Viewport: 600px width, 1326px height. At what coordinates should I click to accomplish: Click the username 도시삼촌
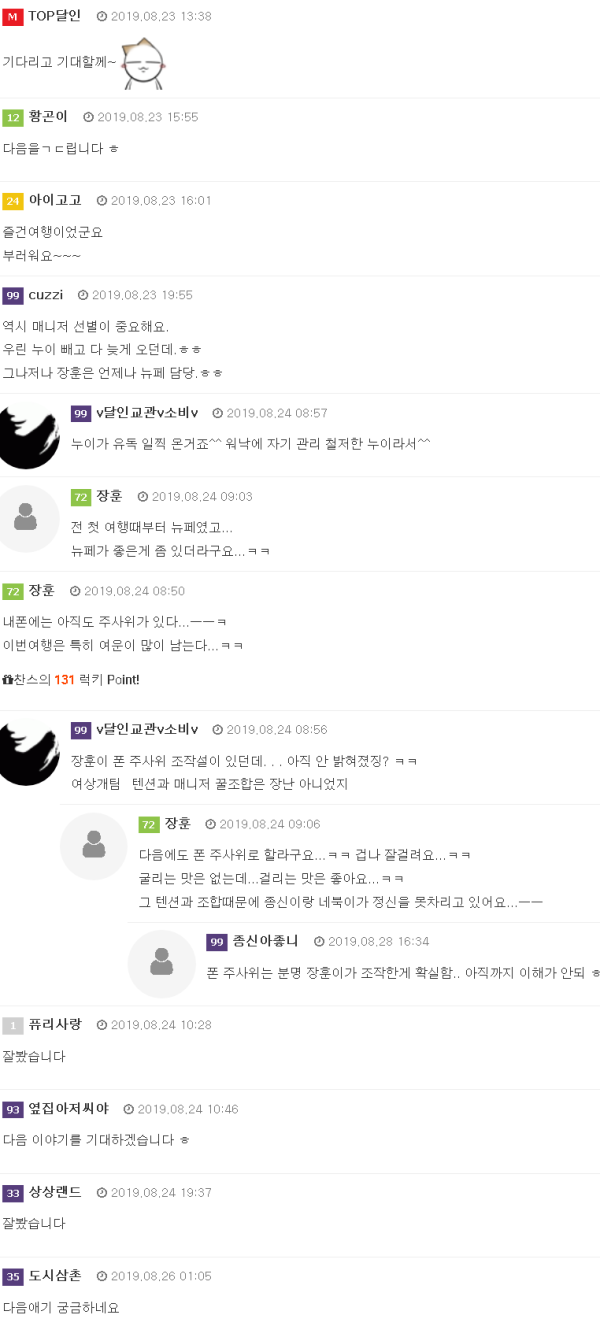tap(55, 1276)
